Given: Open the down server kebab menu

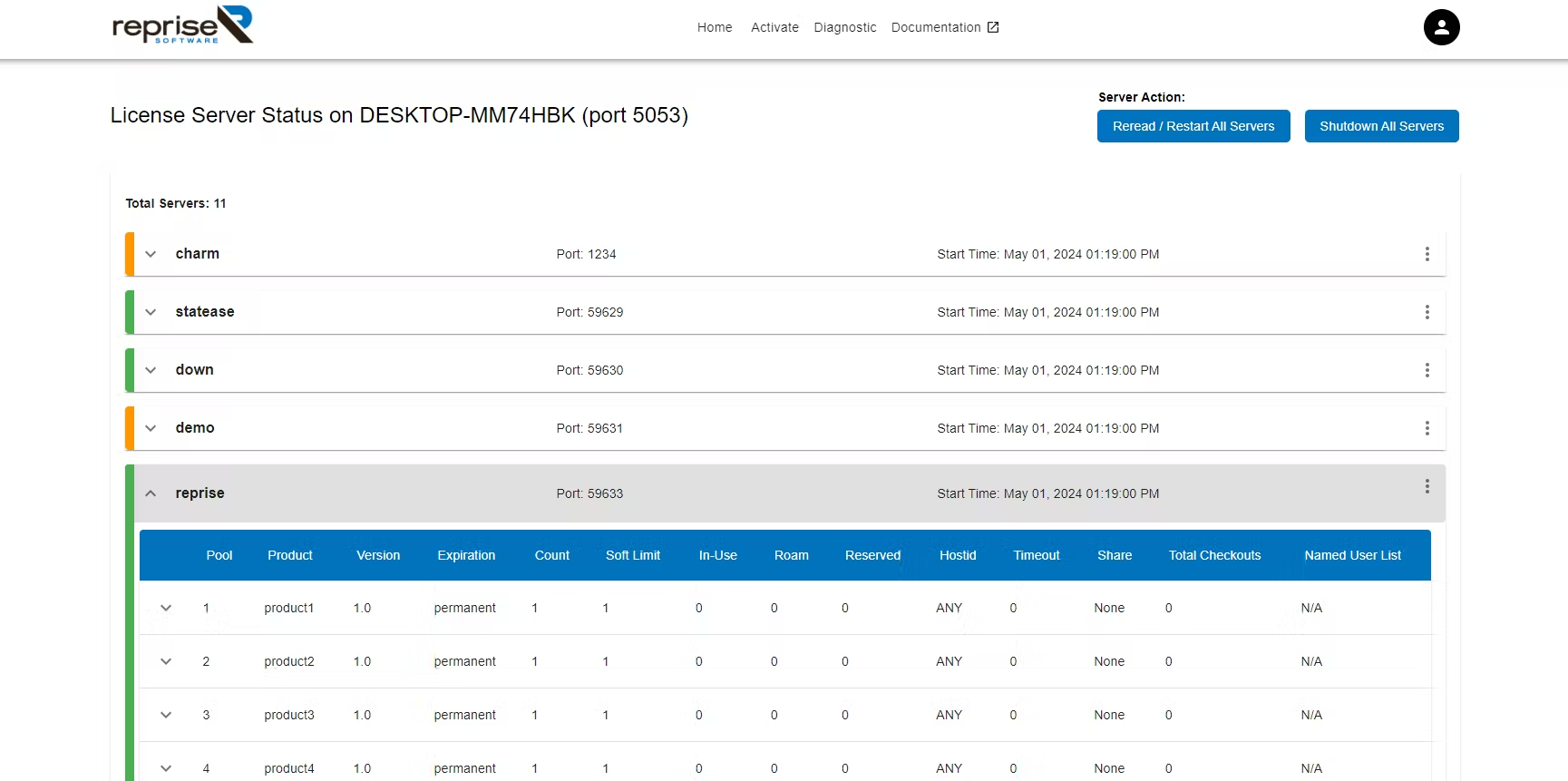Looking at the screenshot, I should pyautogui.click(x=1427, y=370).
